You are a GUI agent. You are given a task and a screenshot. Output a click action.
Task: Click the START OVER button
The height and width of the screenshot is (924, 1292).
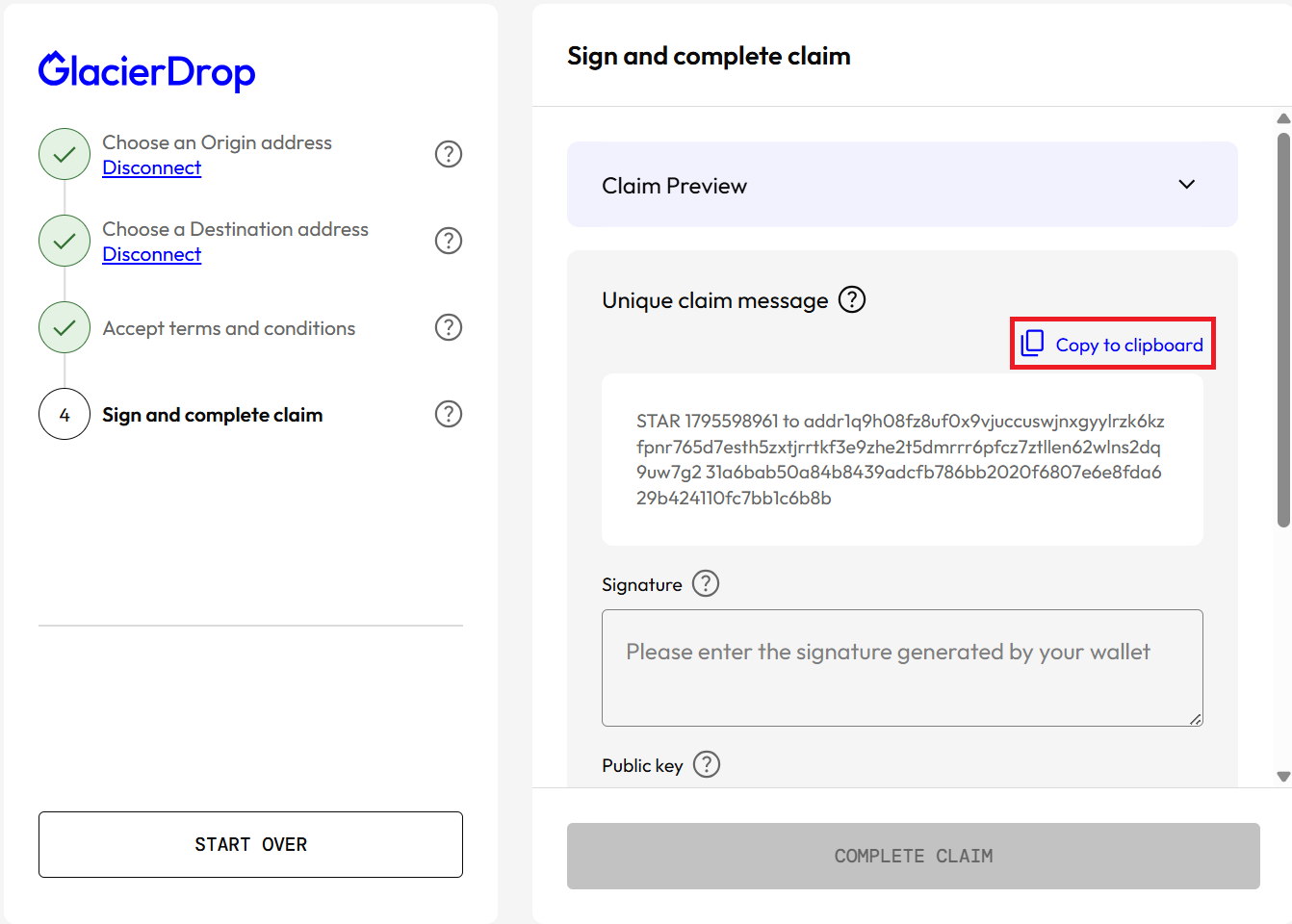pos(250,844)
